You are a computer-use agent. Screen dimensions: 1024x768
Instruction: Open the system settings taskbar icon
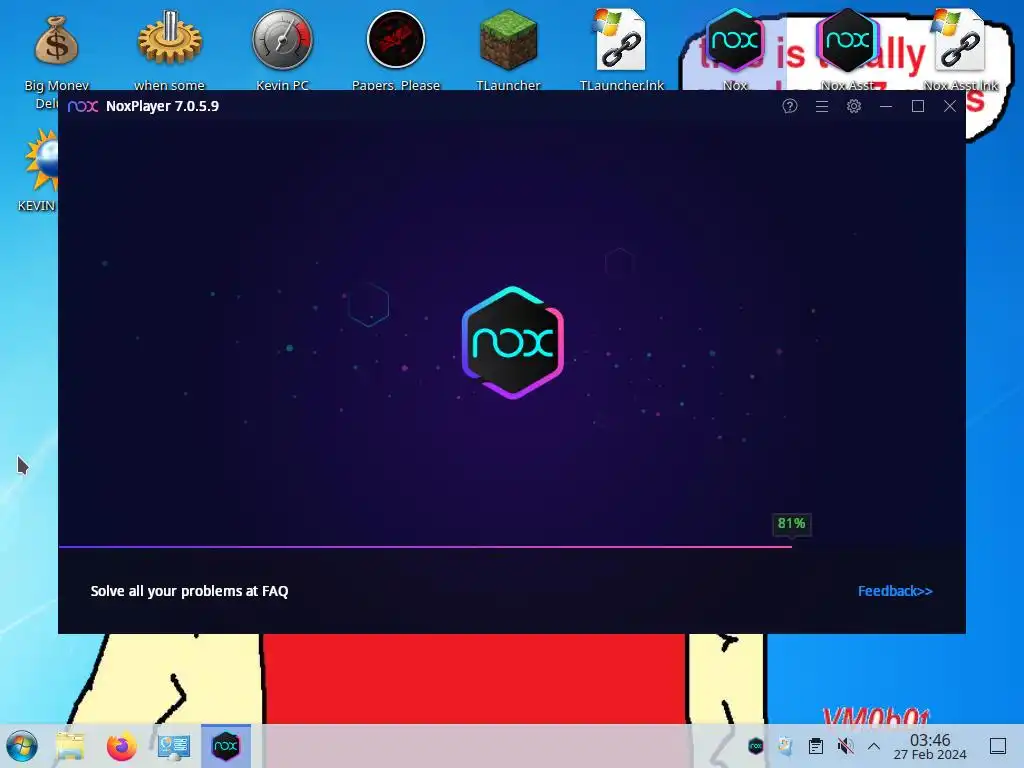coord(174,746)
